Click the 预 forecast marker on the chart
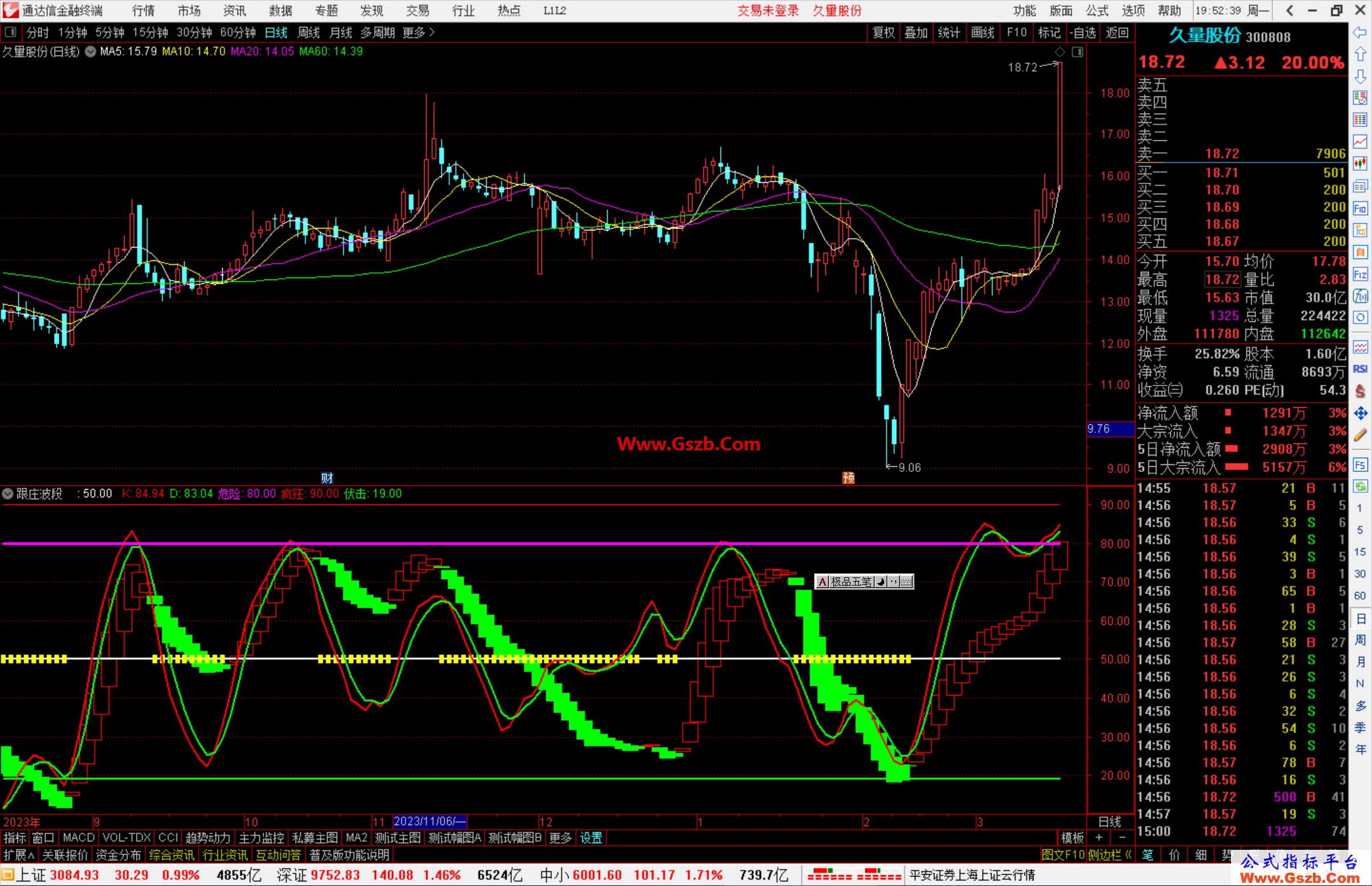The width and height of the screenshot is (1372, 886). pyautogui.click(x=849, y=478)
